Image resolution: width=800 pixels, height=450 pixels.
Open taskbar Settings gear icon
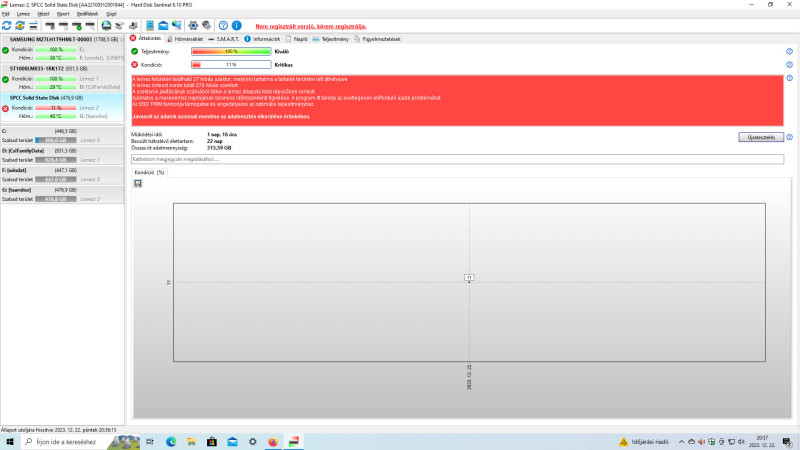click(253, 442)
